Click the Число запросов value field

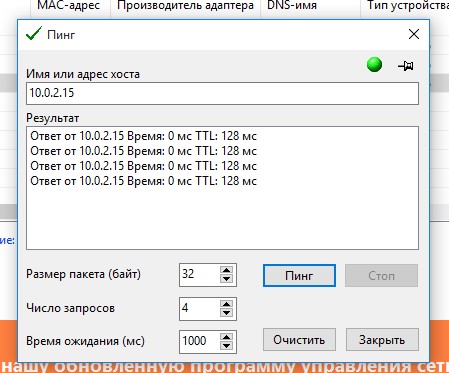click(199, 309)
